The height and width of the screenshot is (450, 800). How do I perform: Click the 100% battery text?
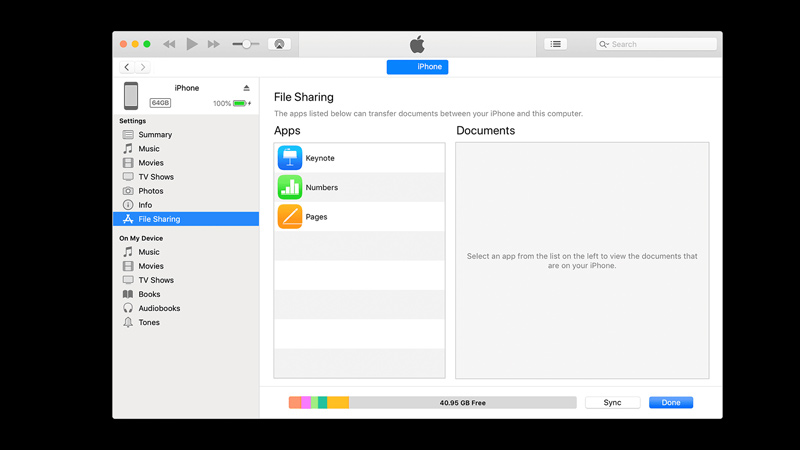222,104
